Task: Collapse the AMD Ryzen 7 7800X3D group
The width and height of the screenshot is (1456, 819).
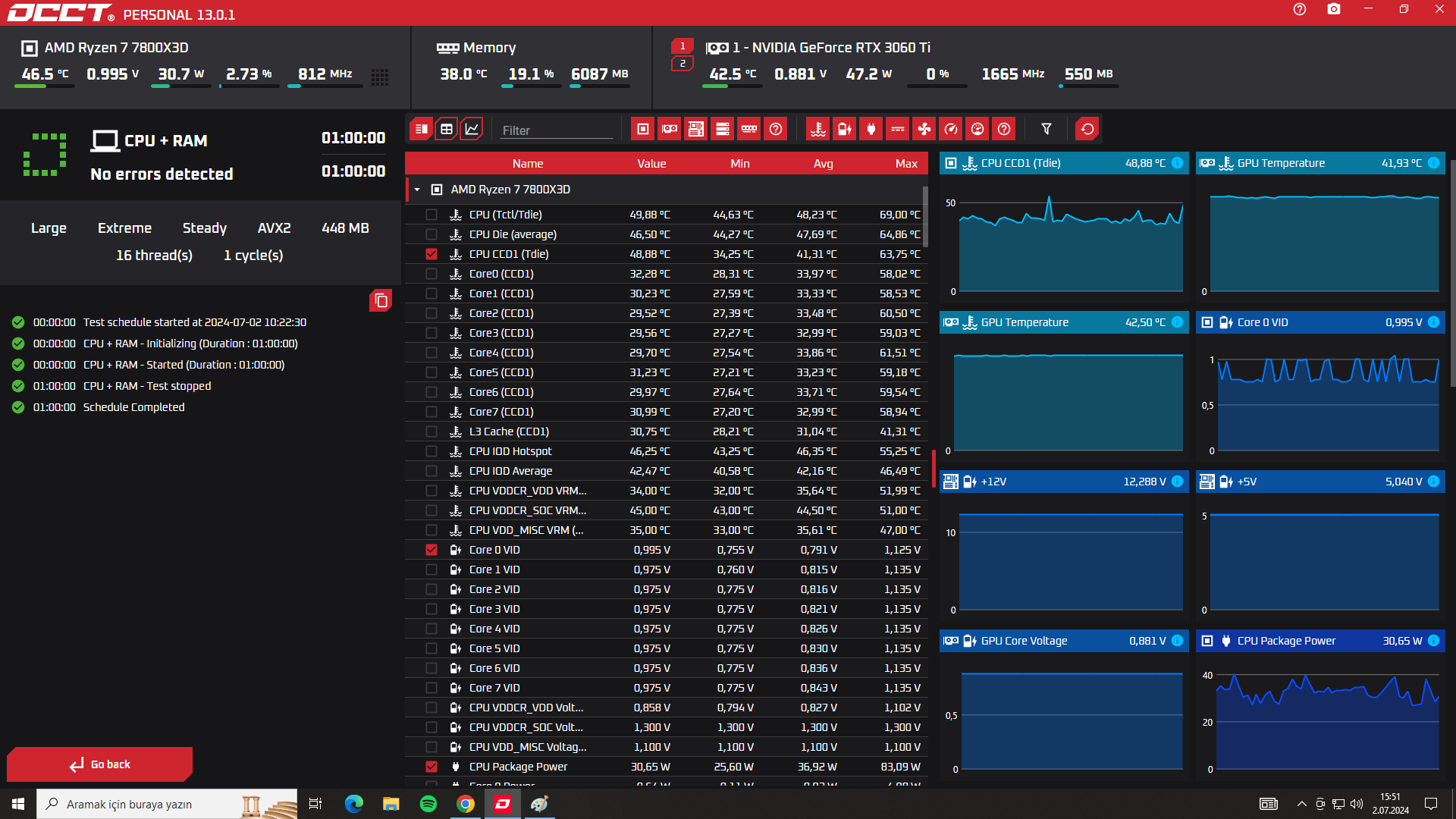Action: click(x=417, y=190)
